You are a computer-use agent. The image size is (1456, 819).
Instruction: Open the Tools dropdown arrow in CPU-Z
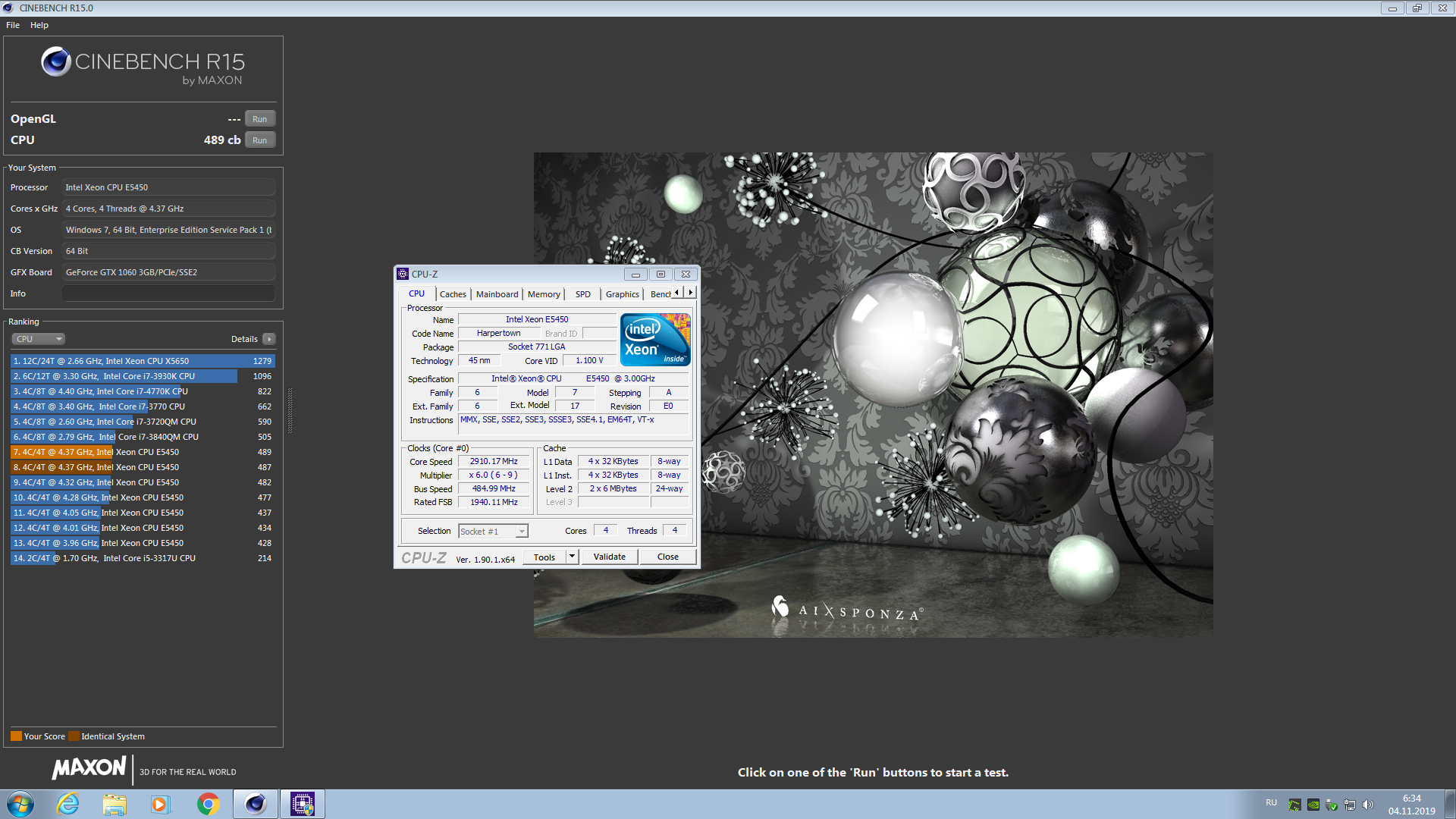pos(573,557)
